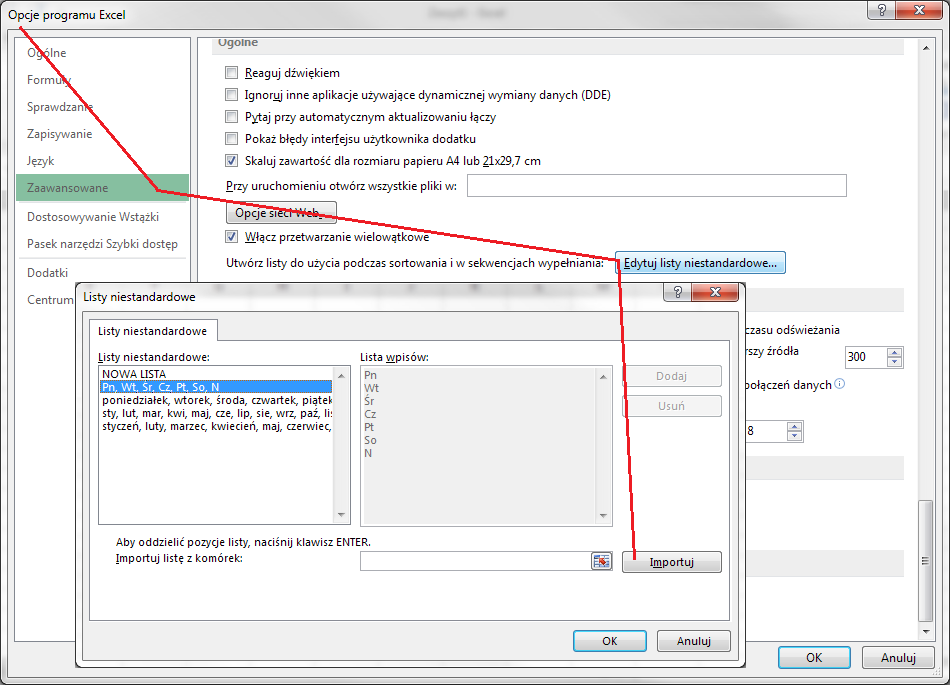Viewport: 950px width, 685px height.
Task: Open Pasek narzędzi Szybki dostęp category
Action: pyautogui.click(x=102, y=243)
